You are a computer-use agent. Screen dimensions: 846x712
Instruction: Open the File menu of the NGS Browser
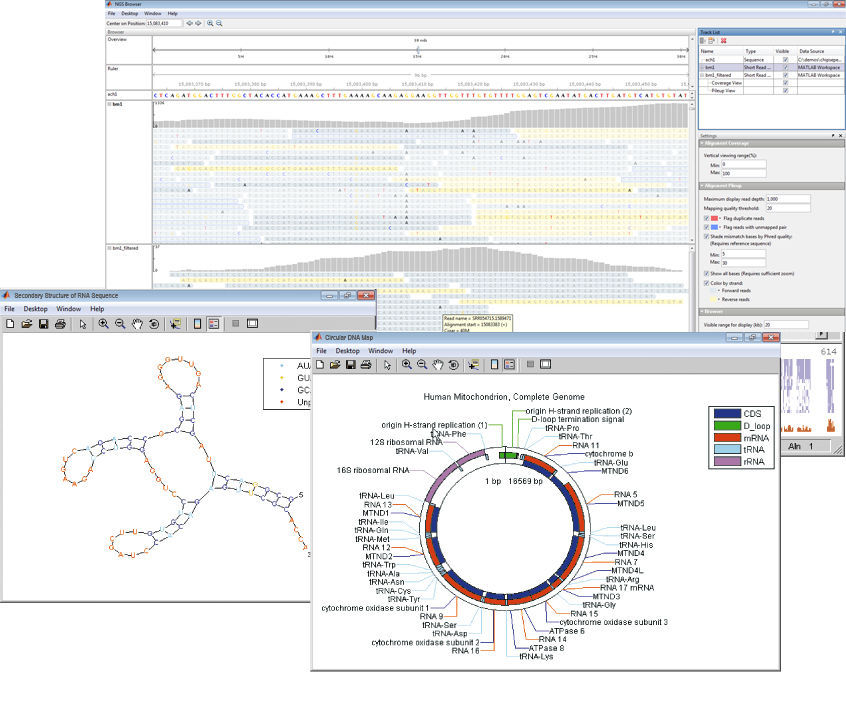pos(110,14)
